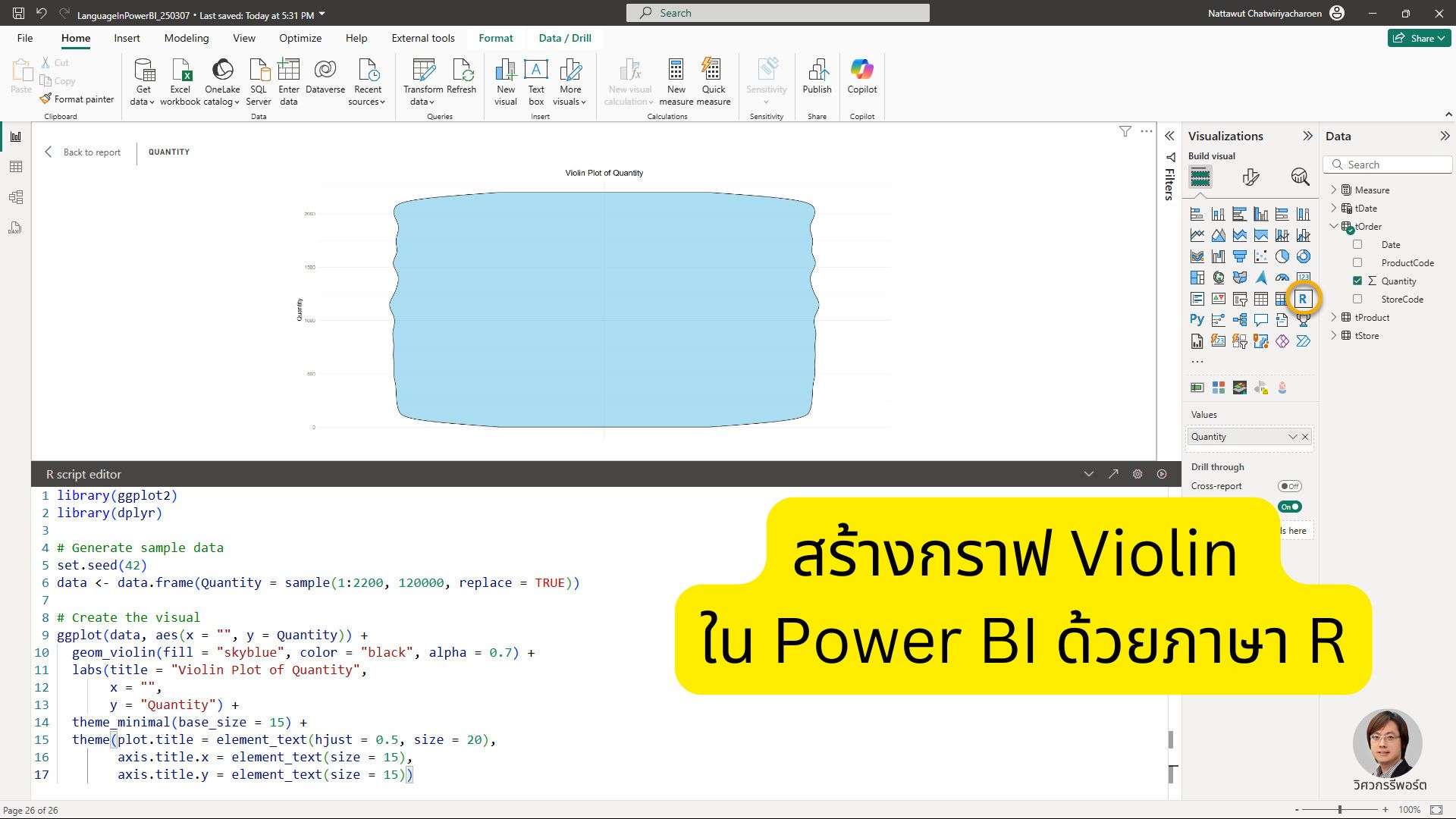Uncheck the Quantity field checkbox

1357,281
